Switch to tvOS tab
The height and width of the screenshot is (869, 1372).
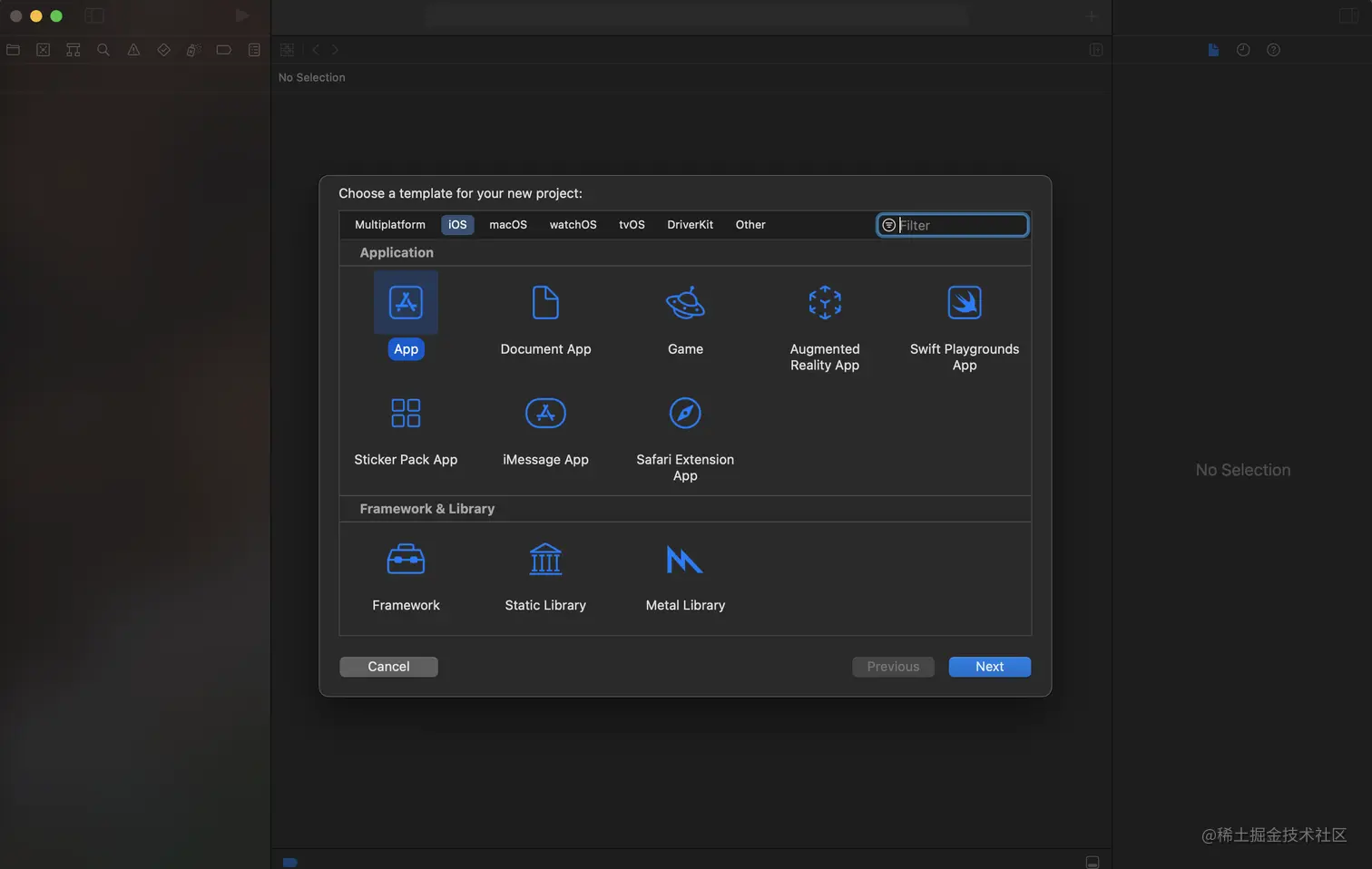click(x=632, y=225)
